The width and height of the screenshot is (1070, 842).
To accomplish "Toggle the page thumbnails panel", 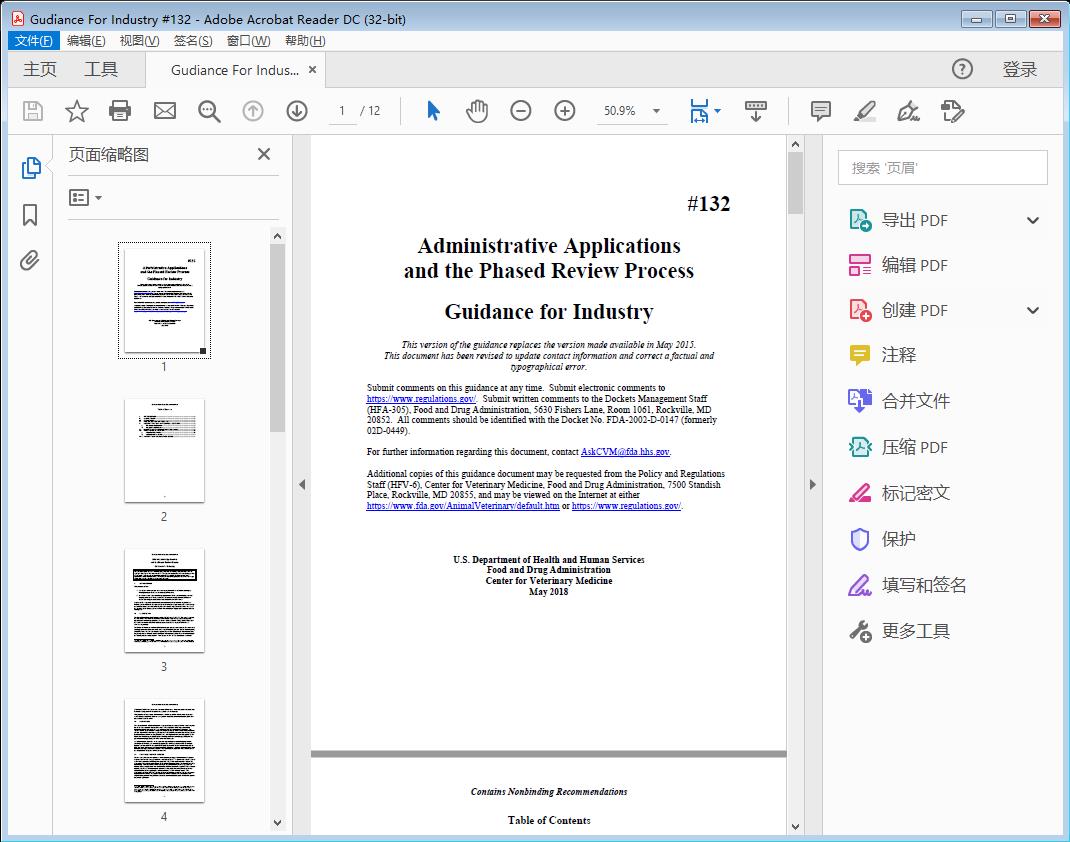I will [x=30, y=167].
